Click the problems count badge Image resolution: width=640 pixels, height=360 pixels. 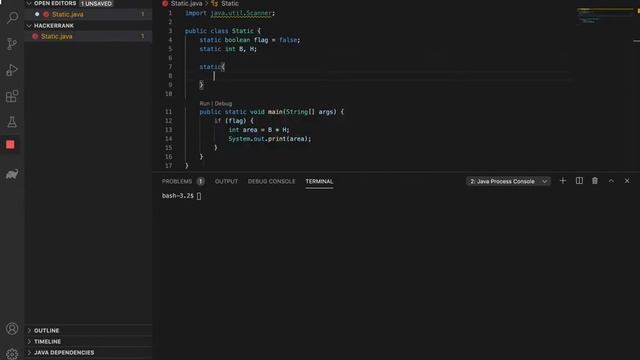200,181
